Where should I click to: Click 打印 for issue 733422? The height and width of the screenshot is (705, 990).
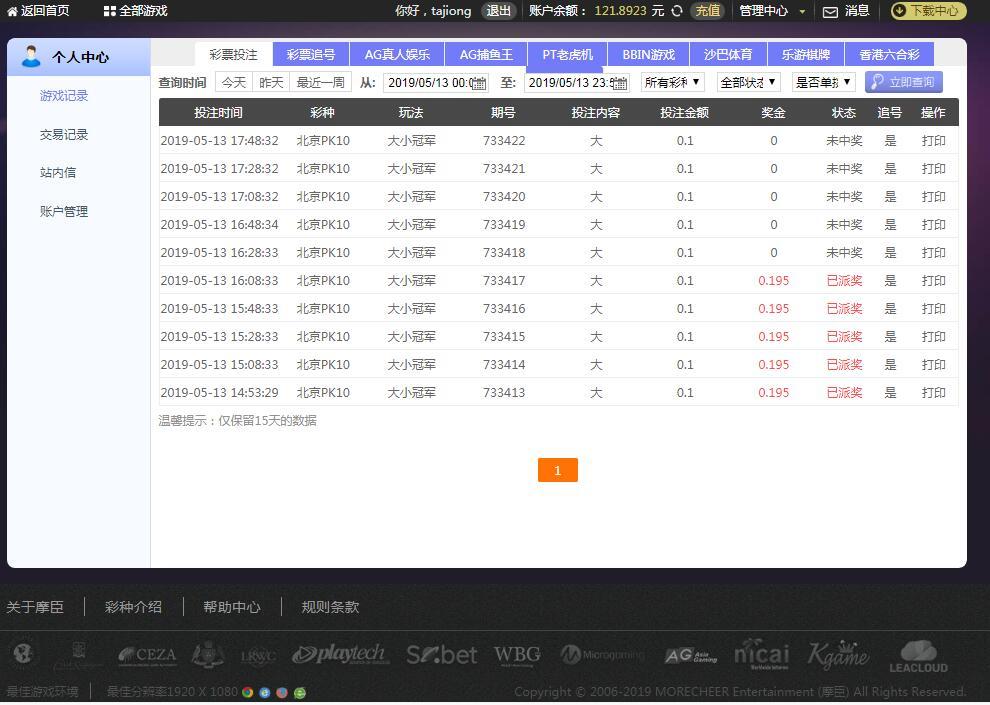[x=933, y=141]
